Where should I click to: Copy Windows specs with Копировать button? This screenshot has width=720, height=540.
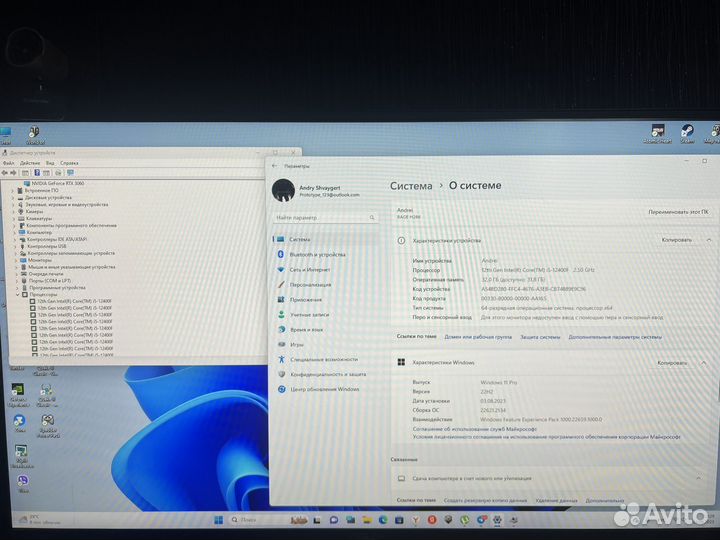click(x=672, y=363)
